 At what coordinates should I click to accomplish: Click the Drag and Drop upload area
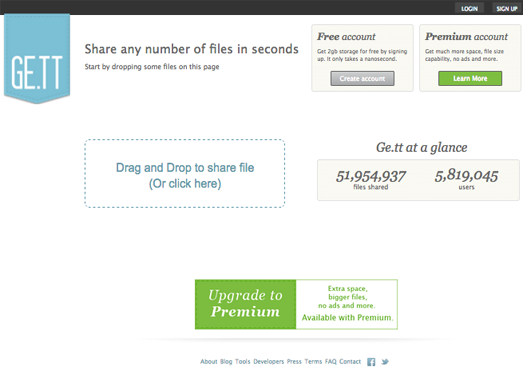[x=185, y=173]
